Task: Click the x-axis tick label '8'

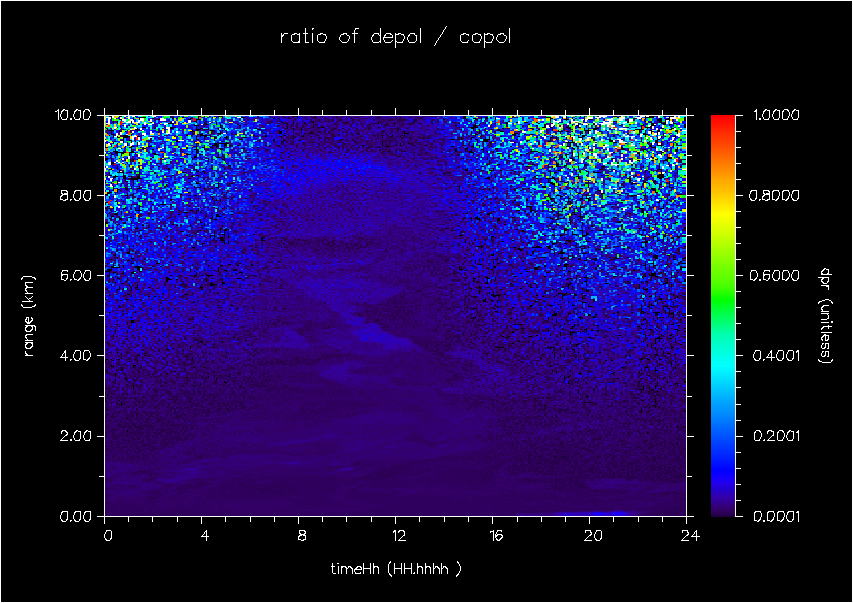Action: point(302,536)
